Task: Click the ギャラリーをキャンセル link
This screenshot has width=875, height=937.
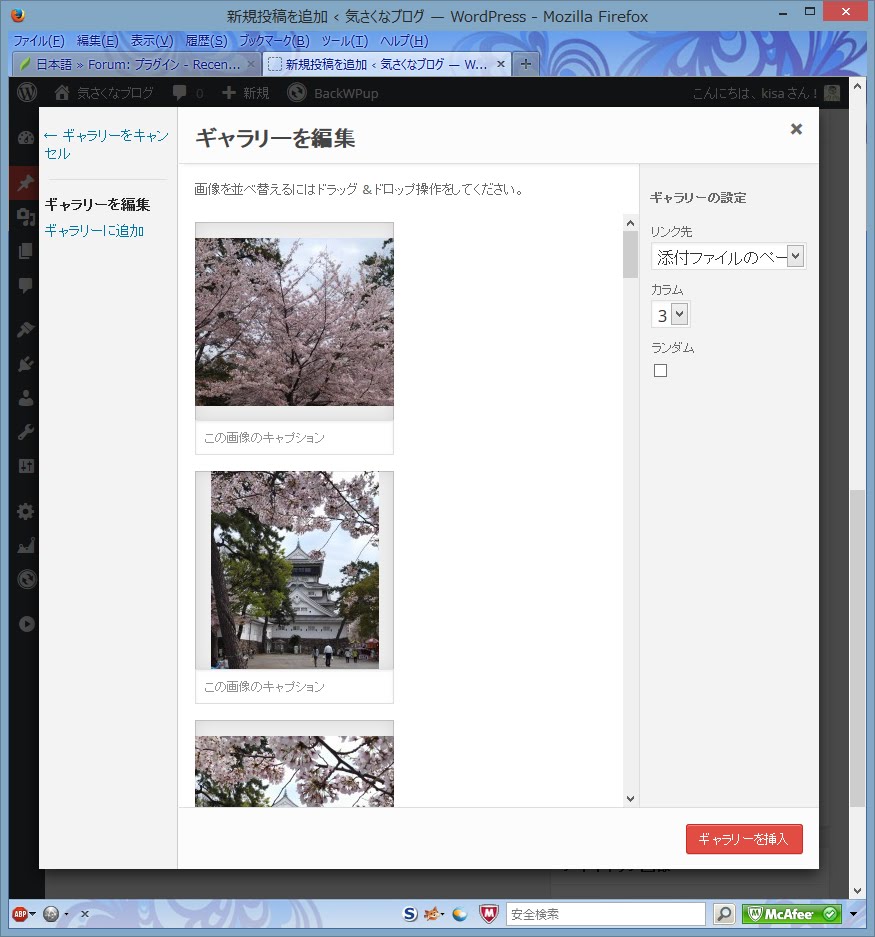Action: coord(106,144)
